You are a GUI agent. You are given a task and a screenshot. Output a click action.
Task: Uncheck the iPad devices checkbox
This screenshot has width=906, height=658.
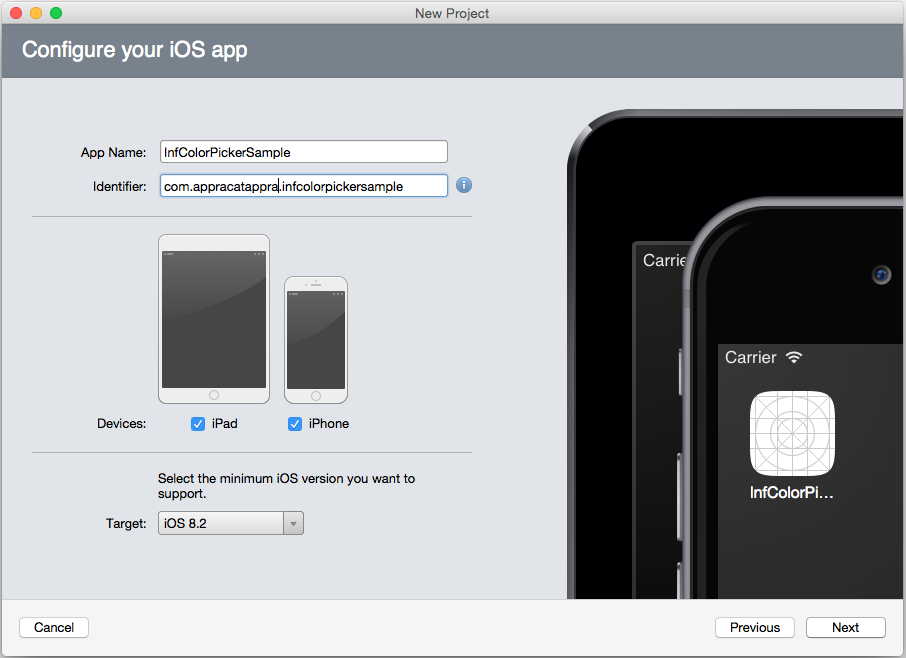click(x=198, y=423)
